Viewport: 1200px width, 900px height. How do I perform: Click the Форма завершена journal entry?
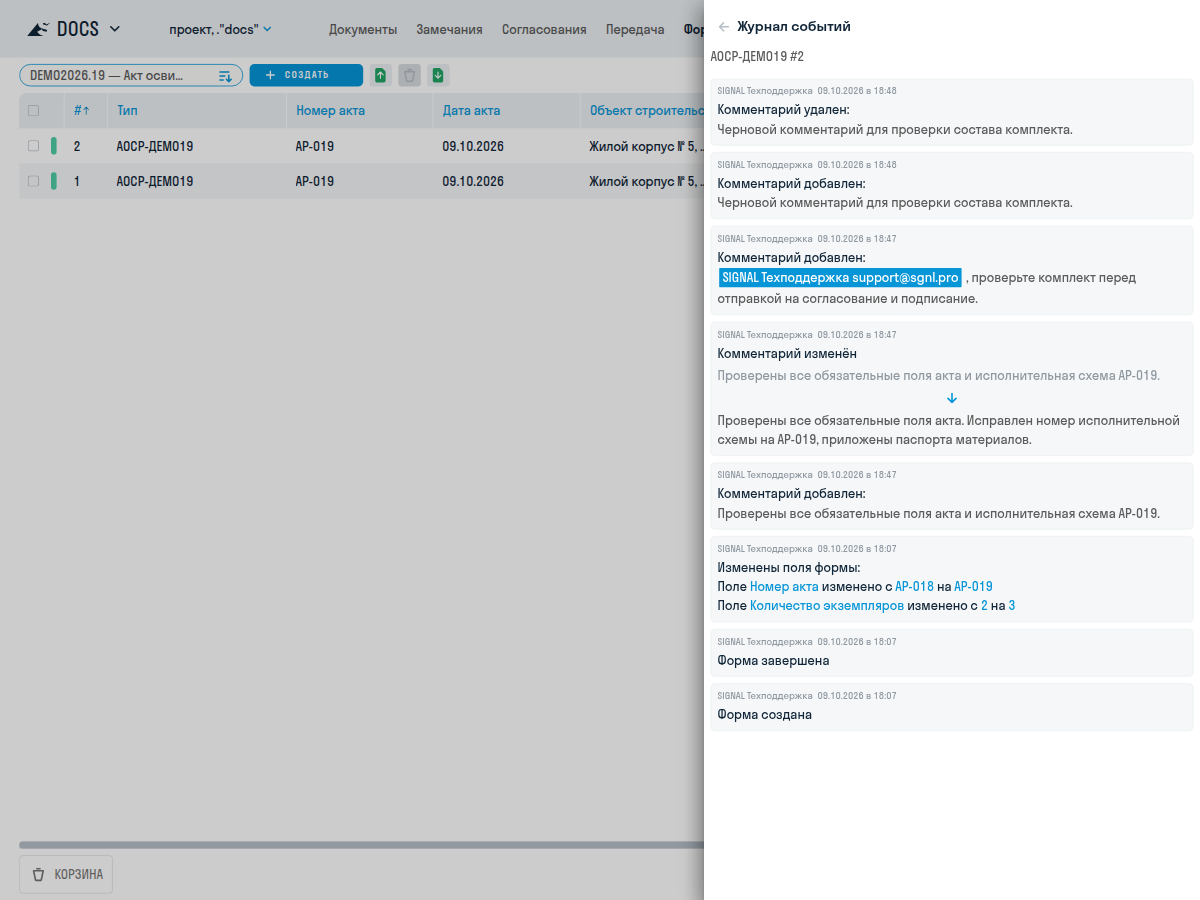[952, 653]
